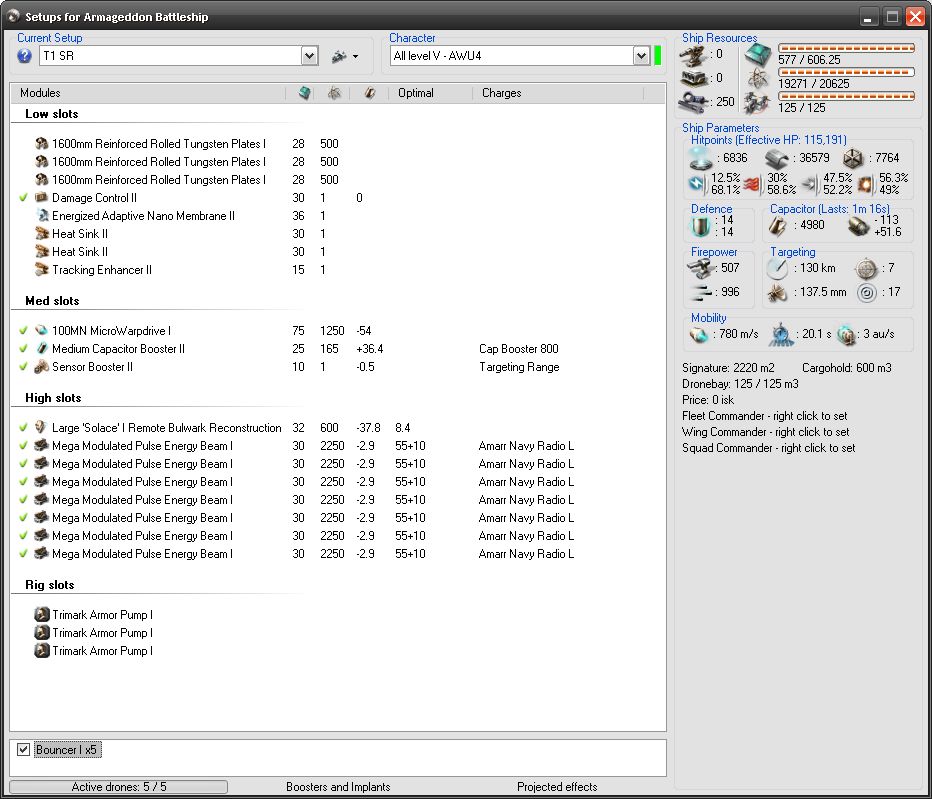Click the warp speed icon showing 3 au/s
This screenshot has width=932, height=799.
(846, 335)
